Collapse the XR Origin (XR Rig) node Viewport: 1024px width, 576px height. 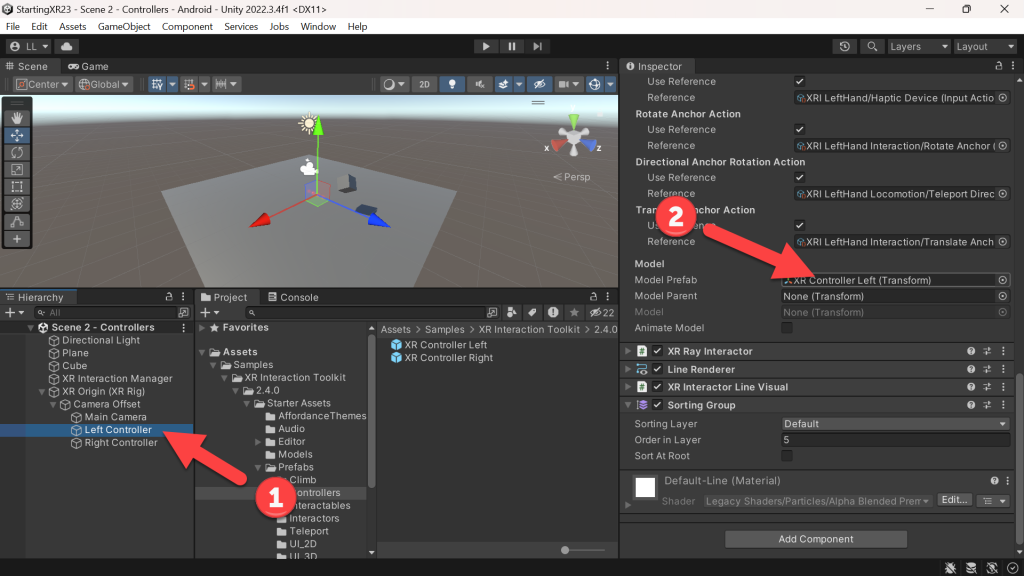42,392
